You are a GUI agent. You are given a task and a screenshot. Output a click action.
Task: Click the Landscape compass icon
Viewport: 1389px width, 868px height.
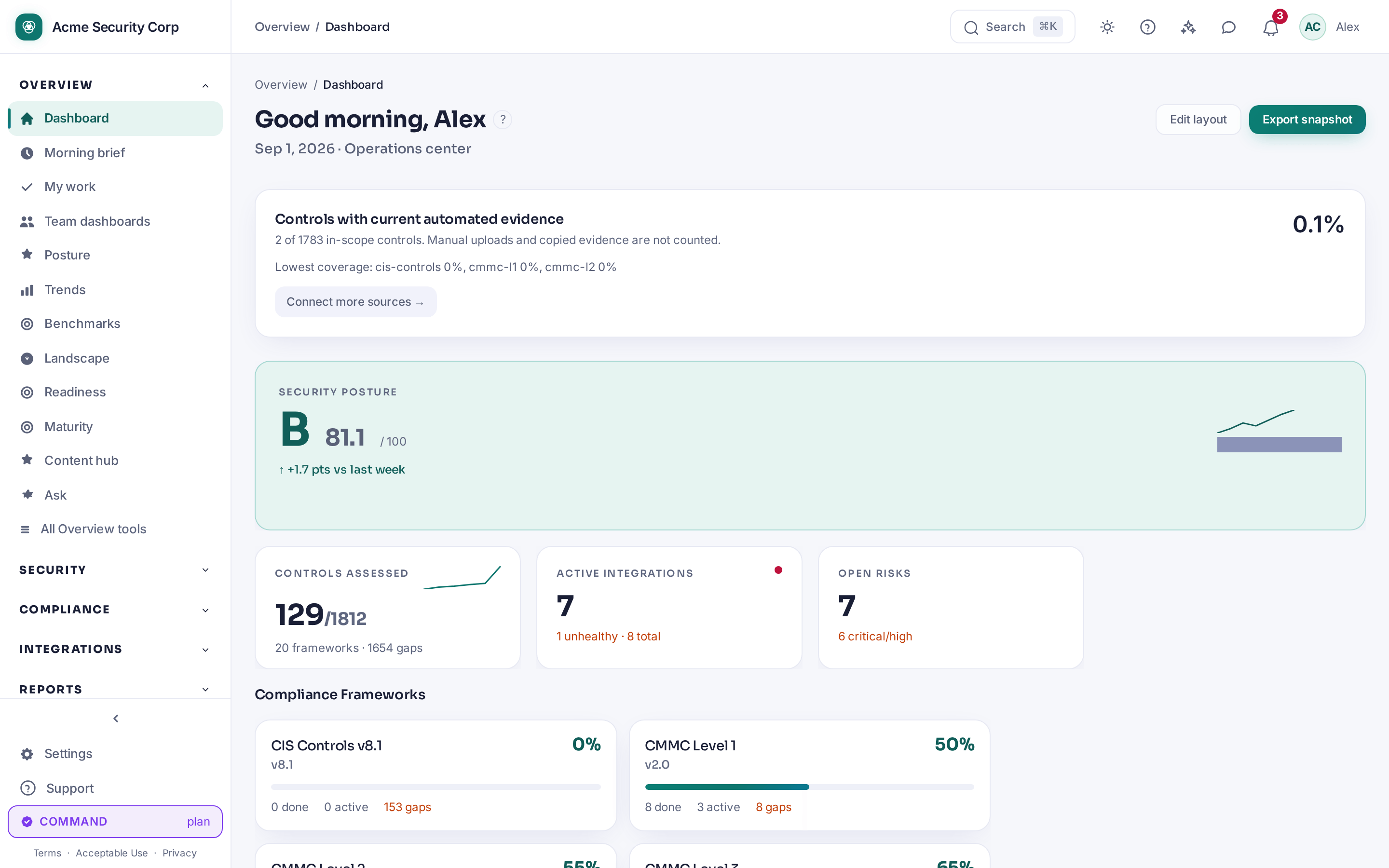(27, 359)
